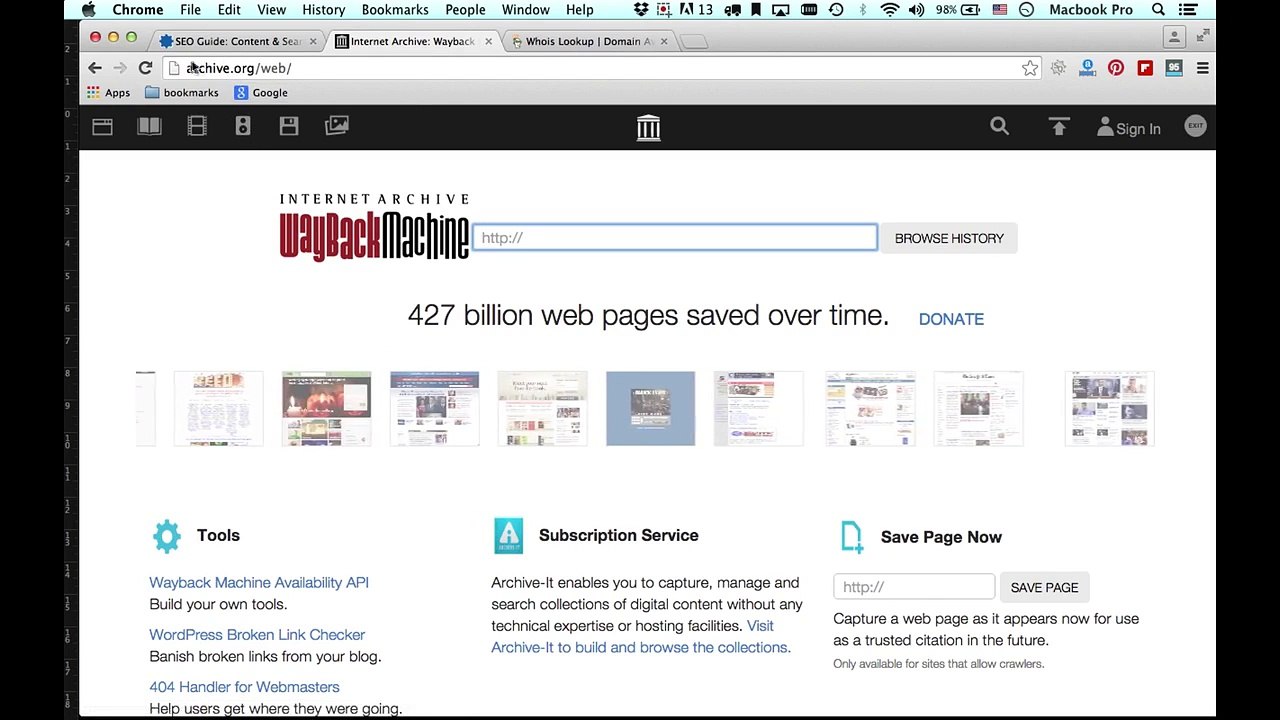Screen dimensions: 1280x720
Task: Click Chrome profile person button
Action: coord(1174,37)
